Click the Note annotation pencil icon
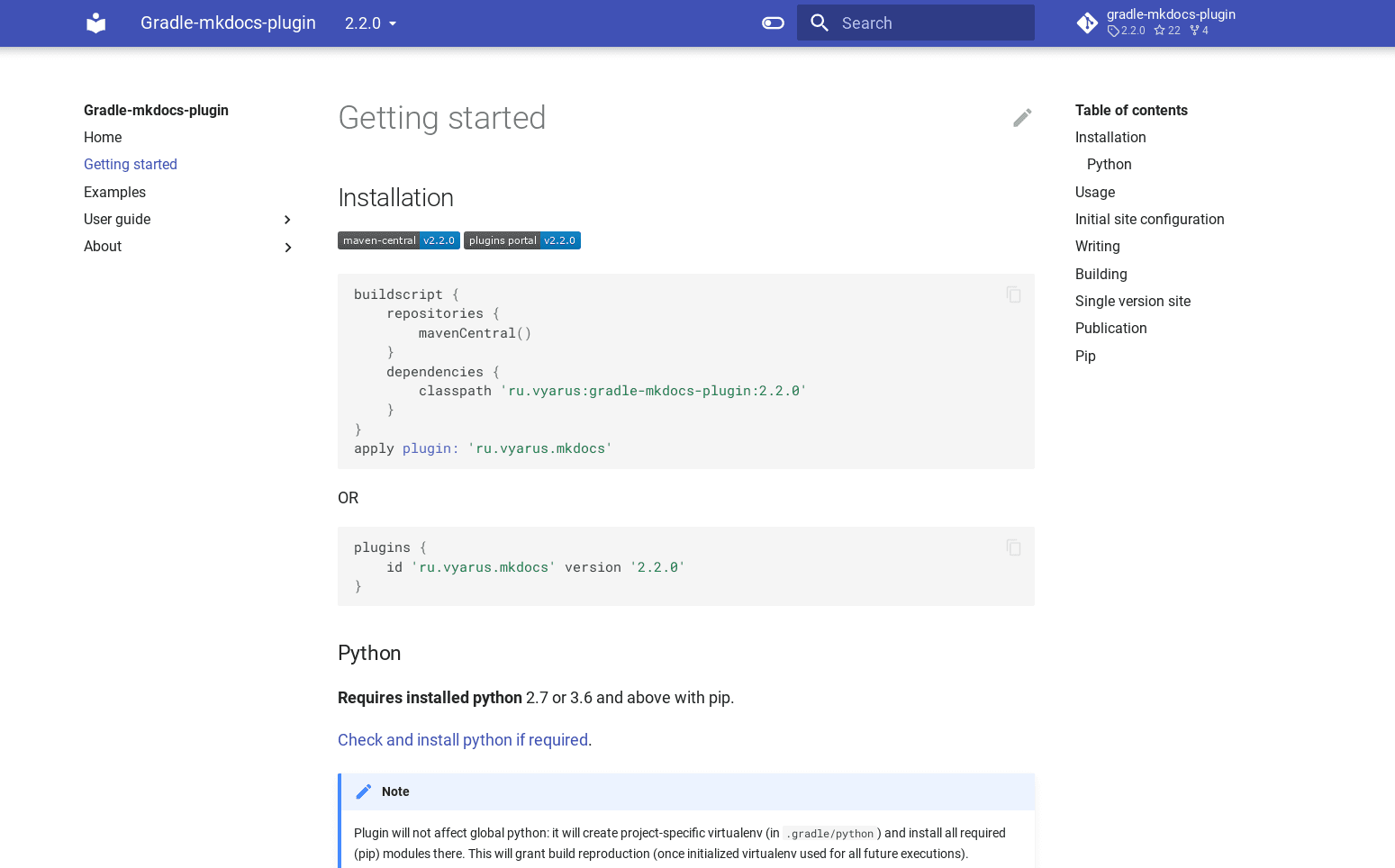The height and width of the screenshot is (868, 1395). (364, 791)
